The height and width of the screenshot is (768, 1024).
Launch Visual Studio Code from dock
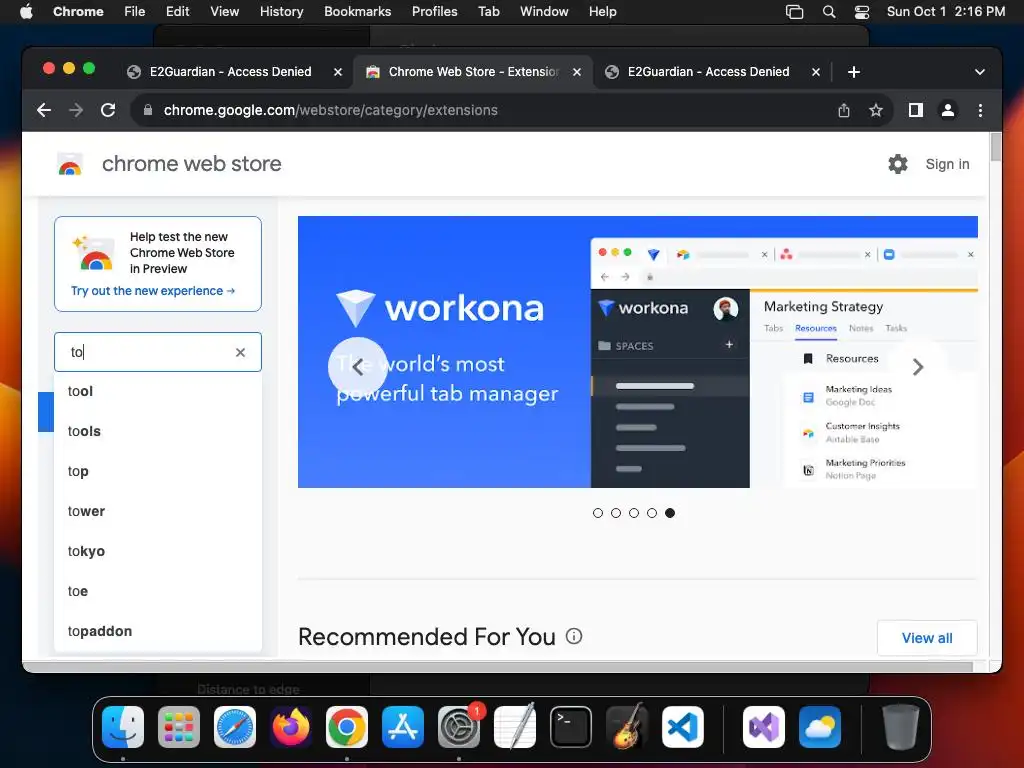(x=682, y=727)
